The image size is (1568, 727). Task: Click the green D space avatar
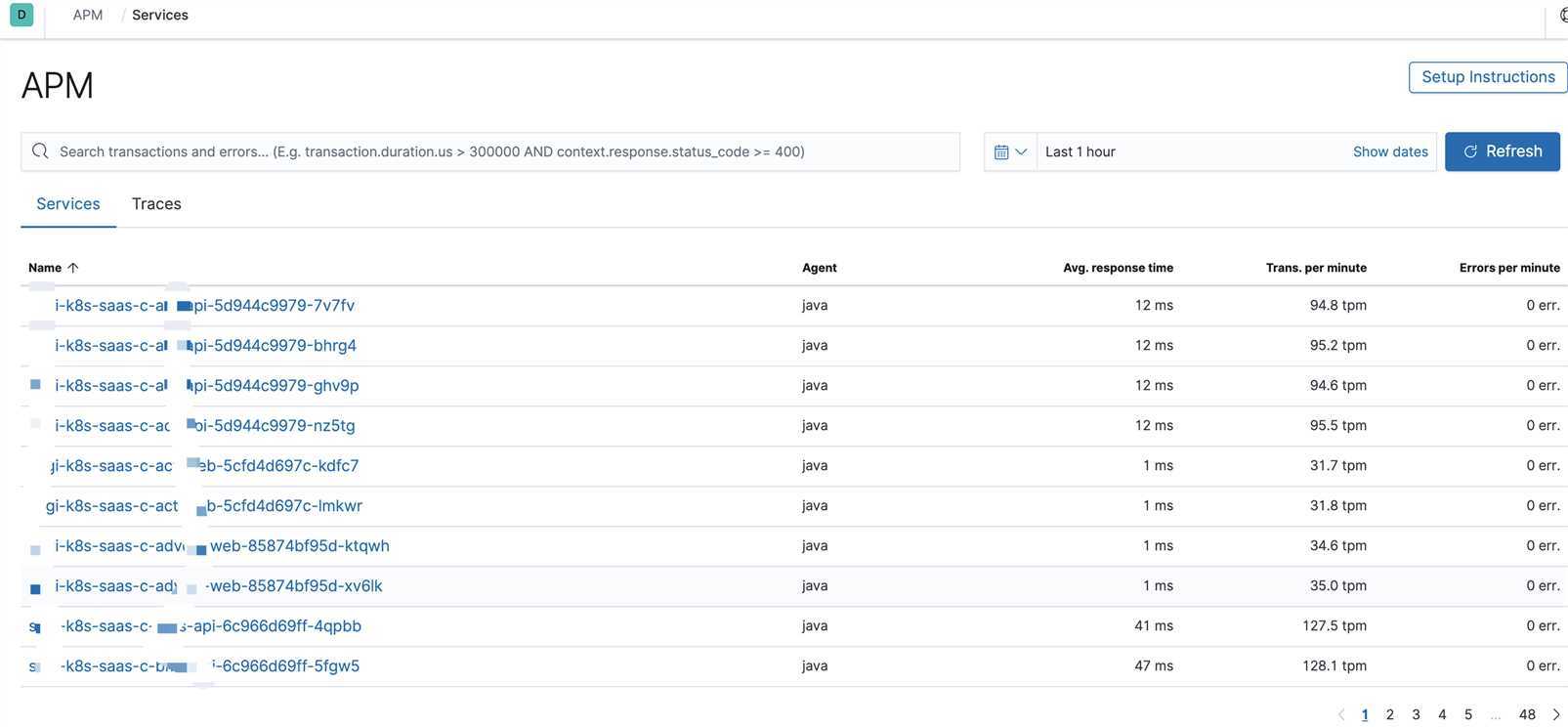coord(21,15)
